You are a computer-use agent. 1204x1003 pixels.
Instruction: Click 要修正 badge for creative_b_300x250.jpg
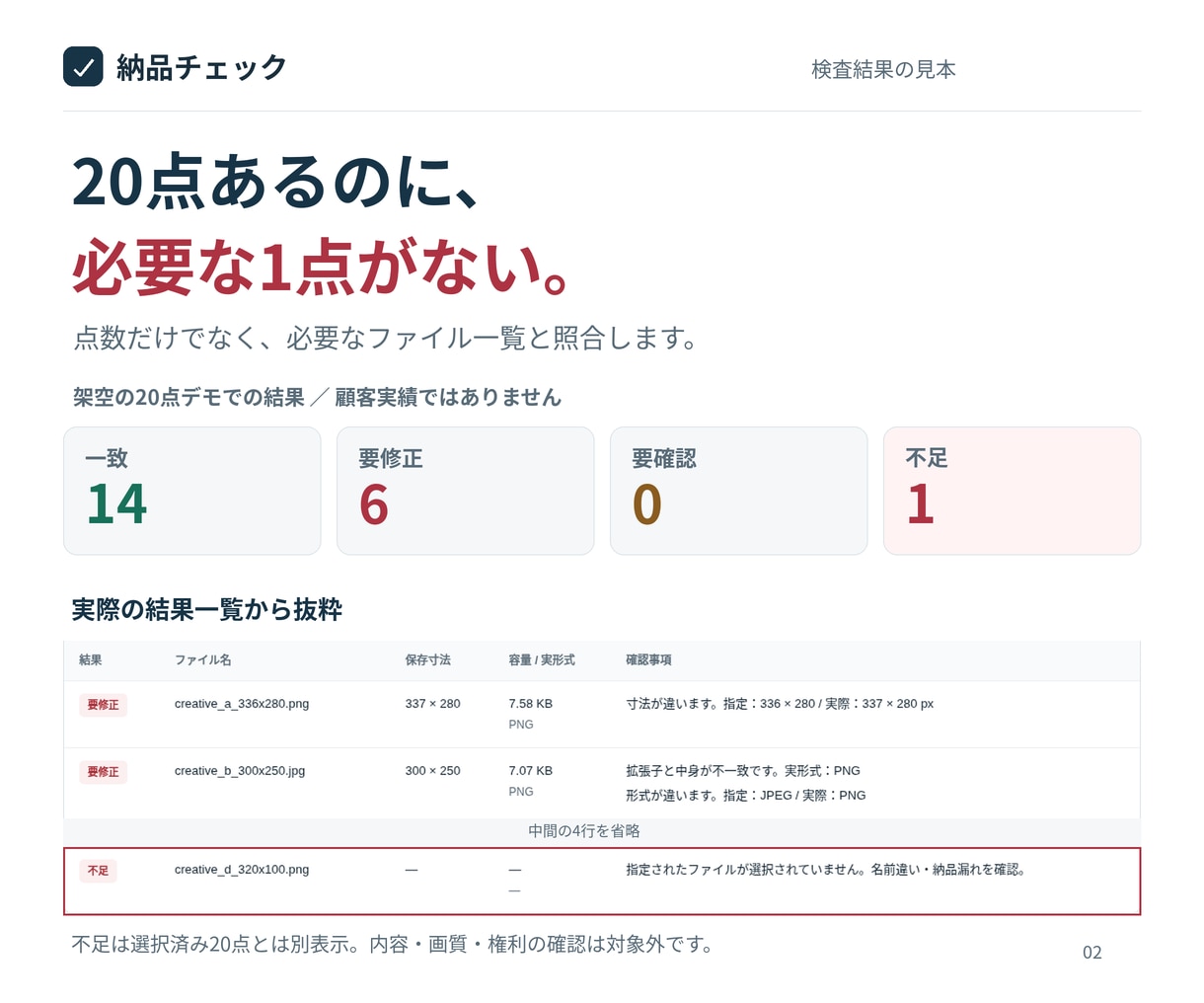[103, 772]
